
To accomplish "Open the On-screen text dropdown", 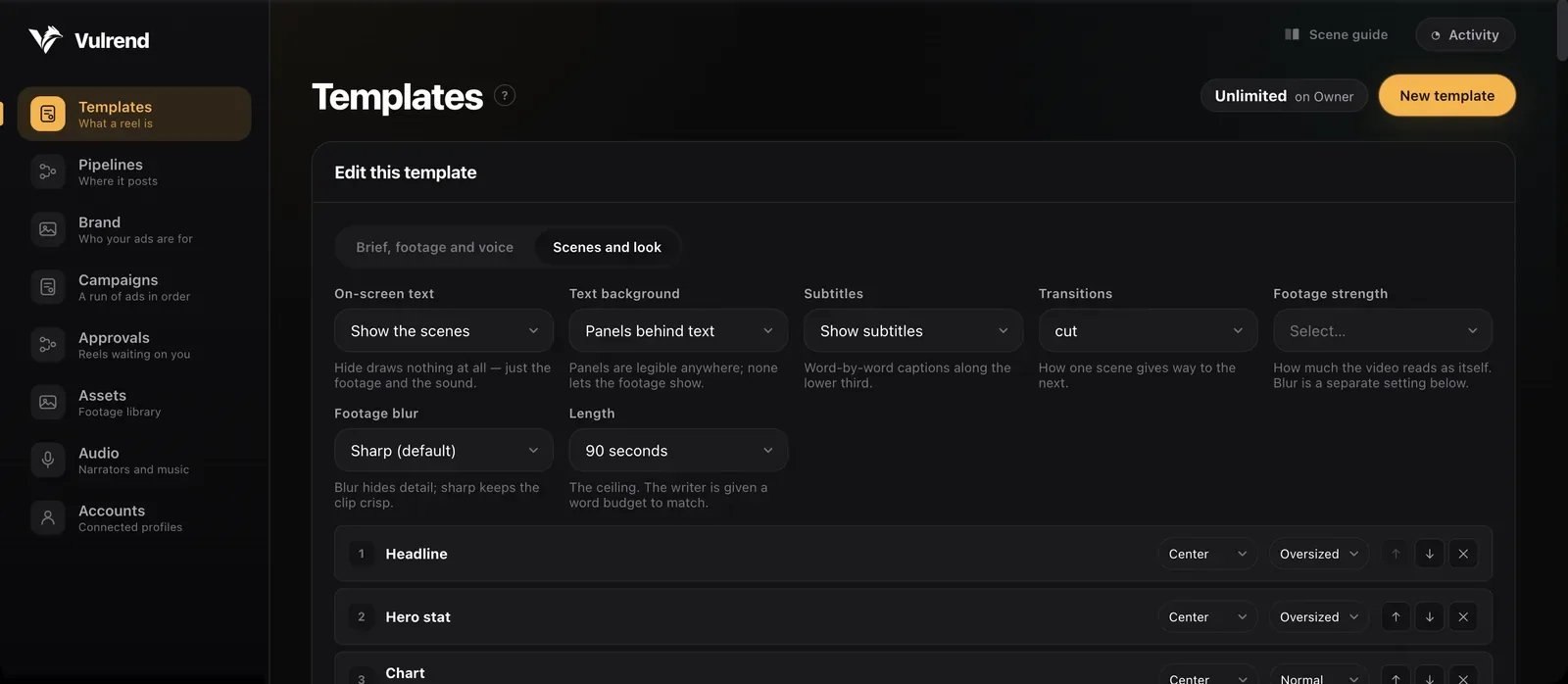I will coord(444,331).
